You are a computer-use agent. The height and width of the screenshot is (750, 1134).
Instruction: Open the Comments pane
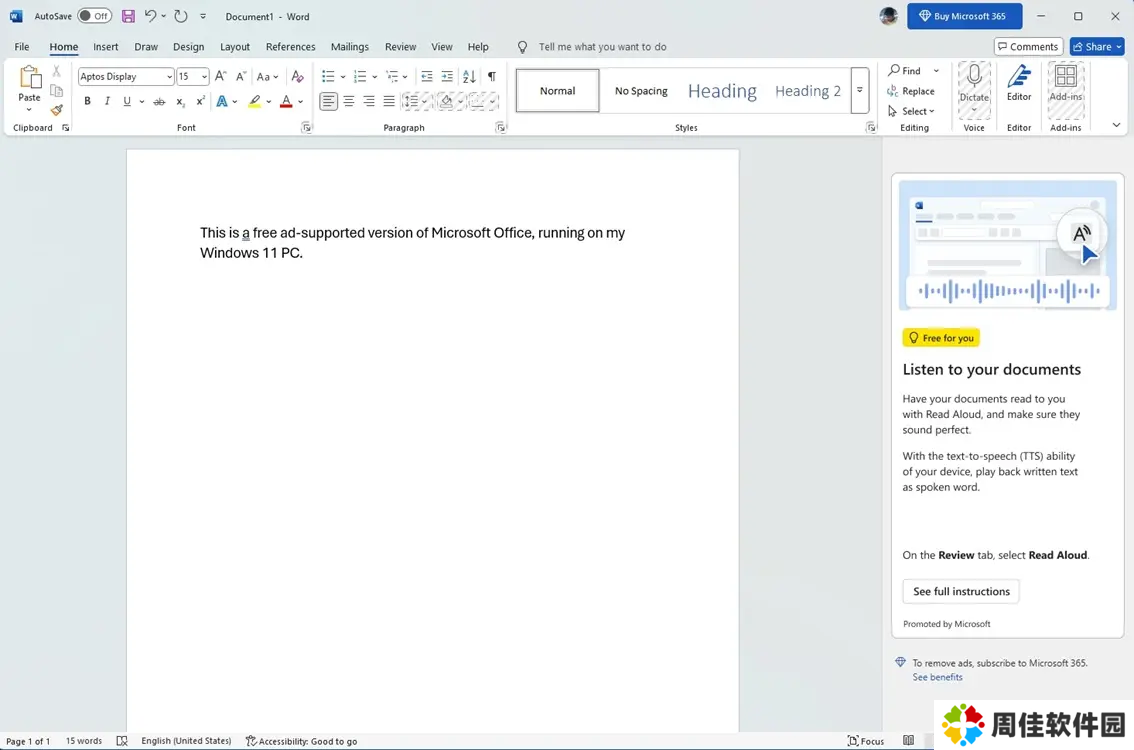[x=1028, y=47]
